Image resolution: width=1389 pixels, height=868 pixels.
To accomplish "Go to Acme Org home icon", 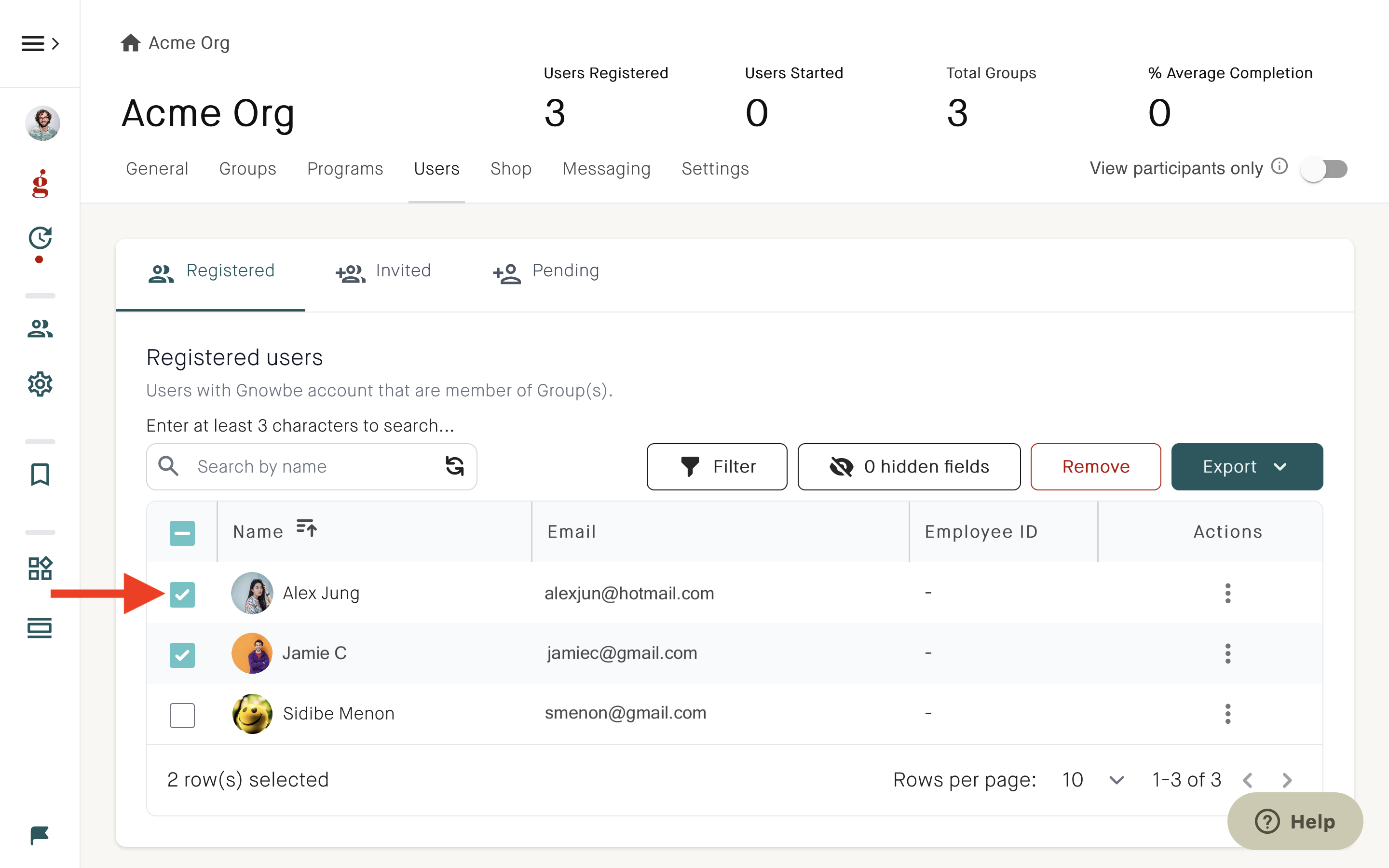I will point(130,42).
